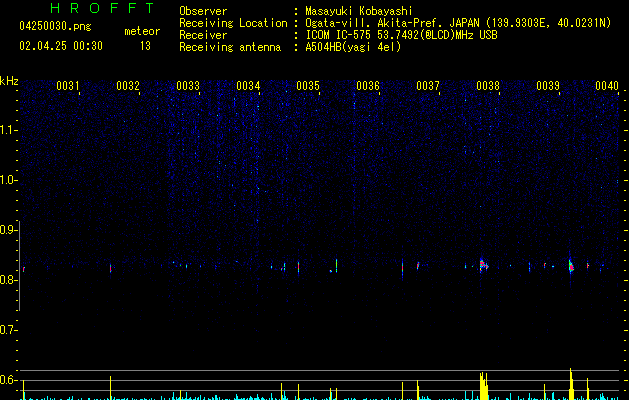Click the 0040 time marker
Viewport: 629px width, 400px height.
[607, 86]
